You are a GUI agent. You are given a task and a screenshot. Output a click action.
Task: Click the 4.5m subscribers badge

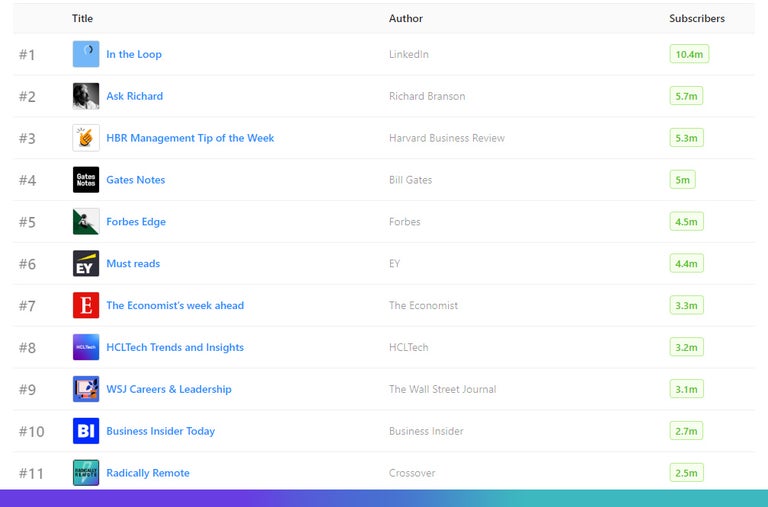click(686, 221)
